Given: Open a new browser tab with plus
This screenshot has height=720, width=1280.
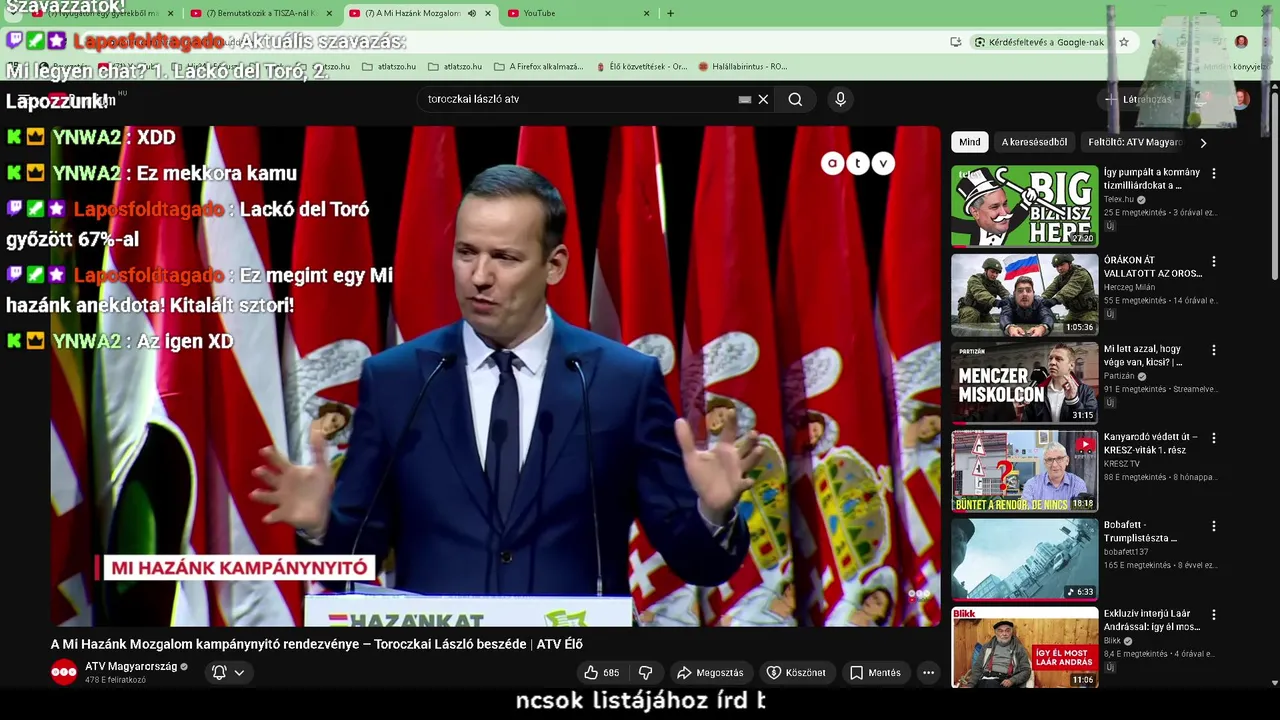Looking at the screenshot, I should click(x=670, y=13).
